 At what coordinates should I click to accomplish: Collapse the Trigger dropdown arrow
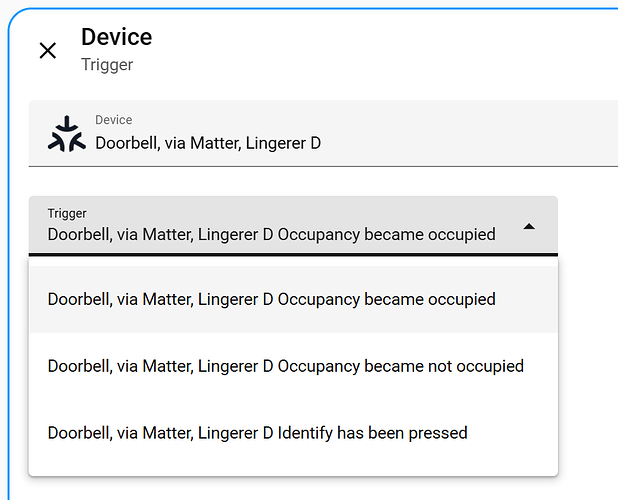pyautogui.click(x=529, y=226)
